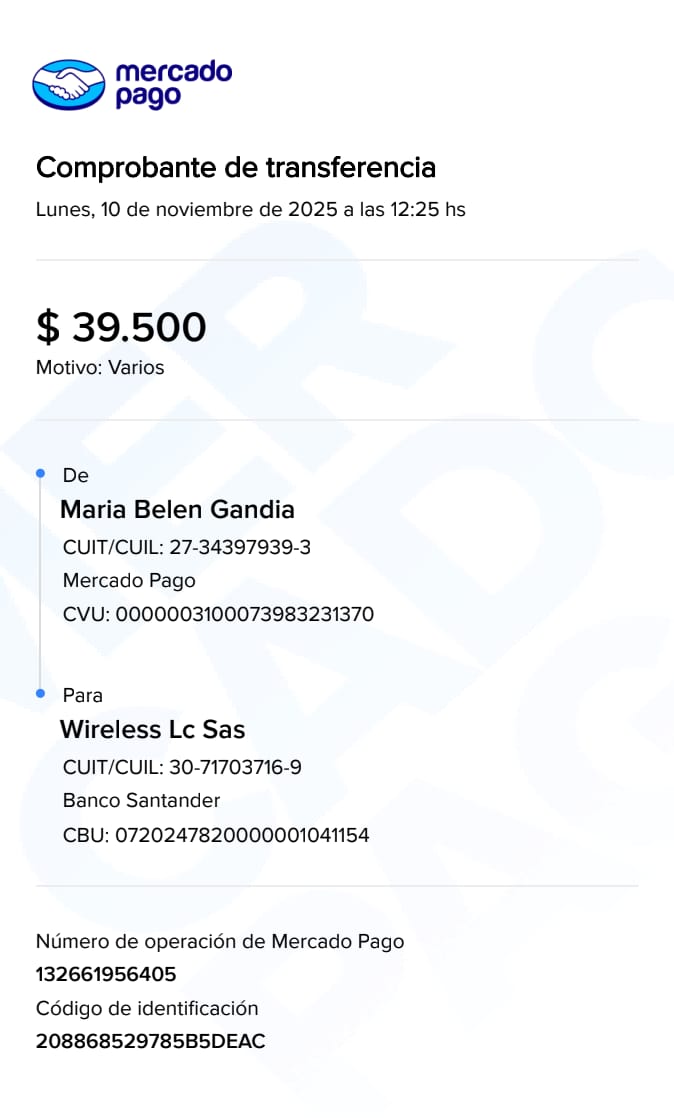Click the "Número de operación de Mercado Pago" label
Image resolution: width=674 pixels, height=1118 pixels.
tap(220, 941)
